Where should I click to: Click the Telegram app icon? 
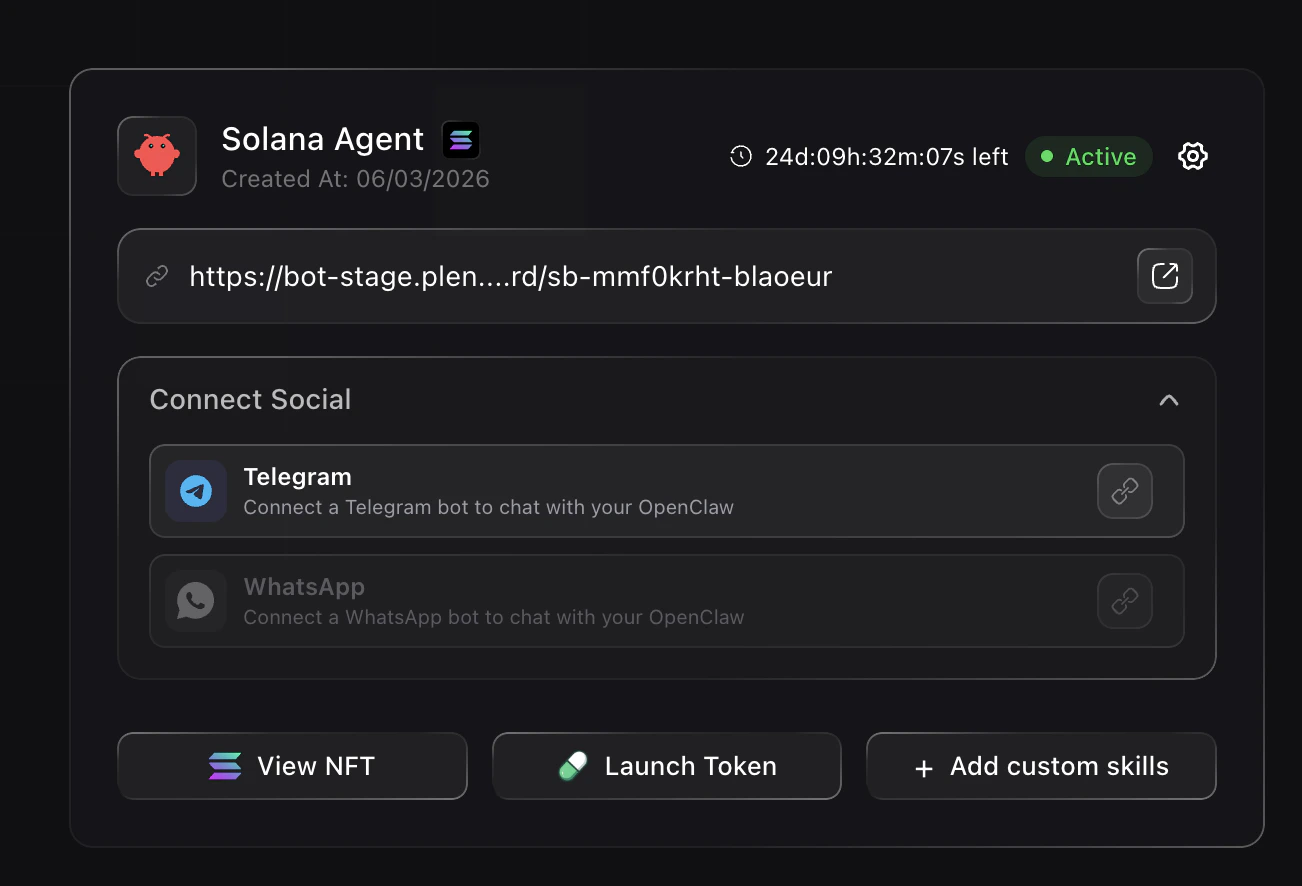195,491
